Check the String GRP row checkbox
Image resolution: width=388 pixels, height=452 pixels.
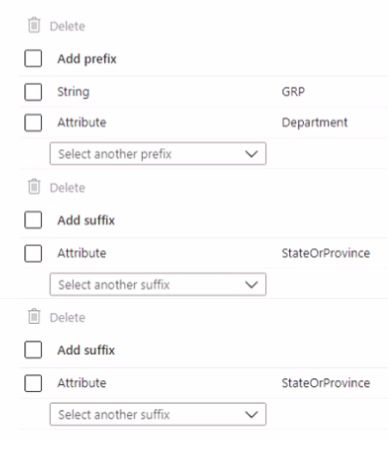33,92
